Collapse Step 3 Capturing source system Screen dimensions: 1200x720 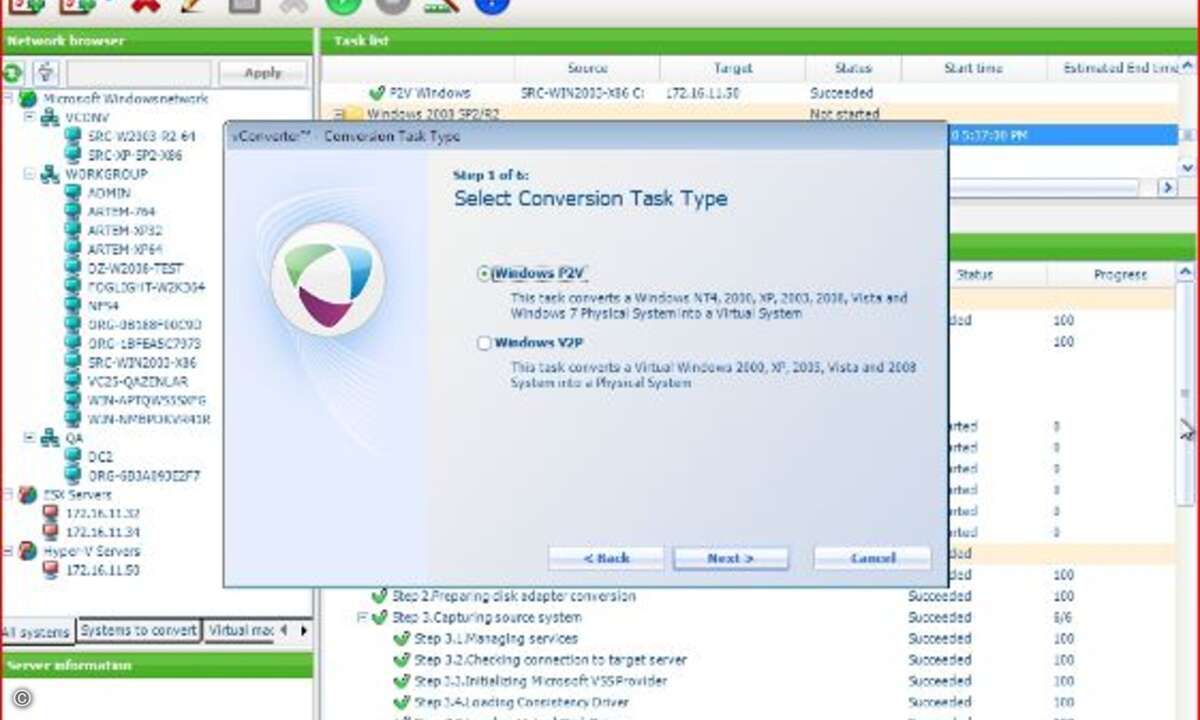[x=362, y=618]
